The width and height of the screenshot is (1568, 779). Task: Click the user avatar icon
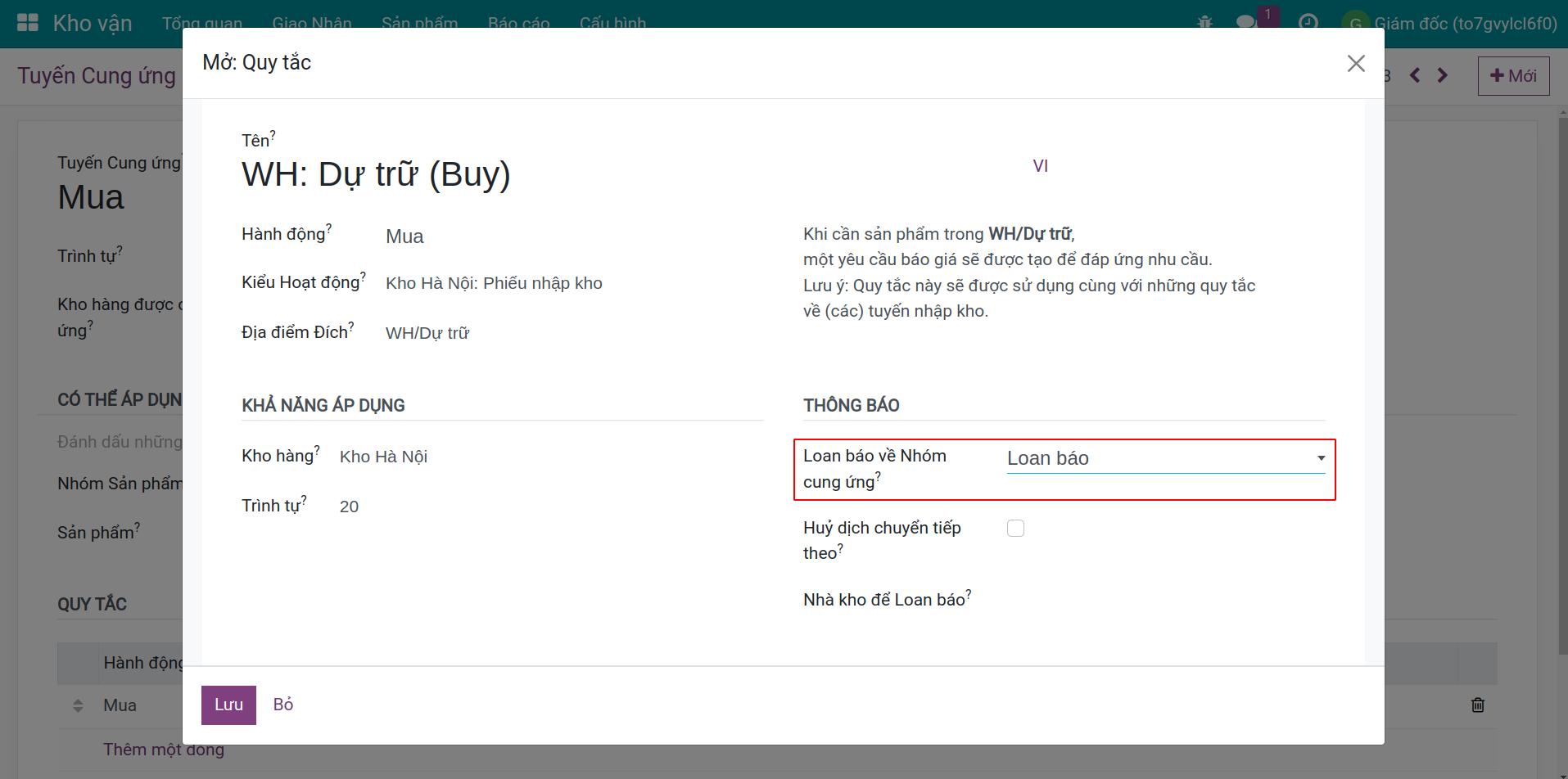(1355, 23)
